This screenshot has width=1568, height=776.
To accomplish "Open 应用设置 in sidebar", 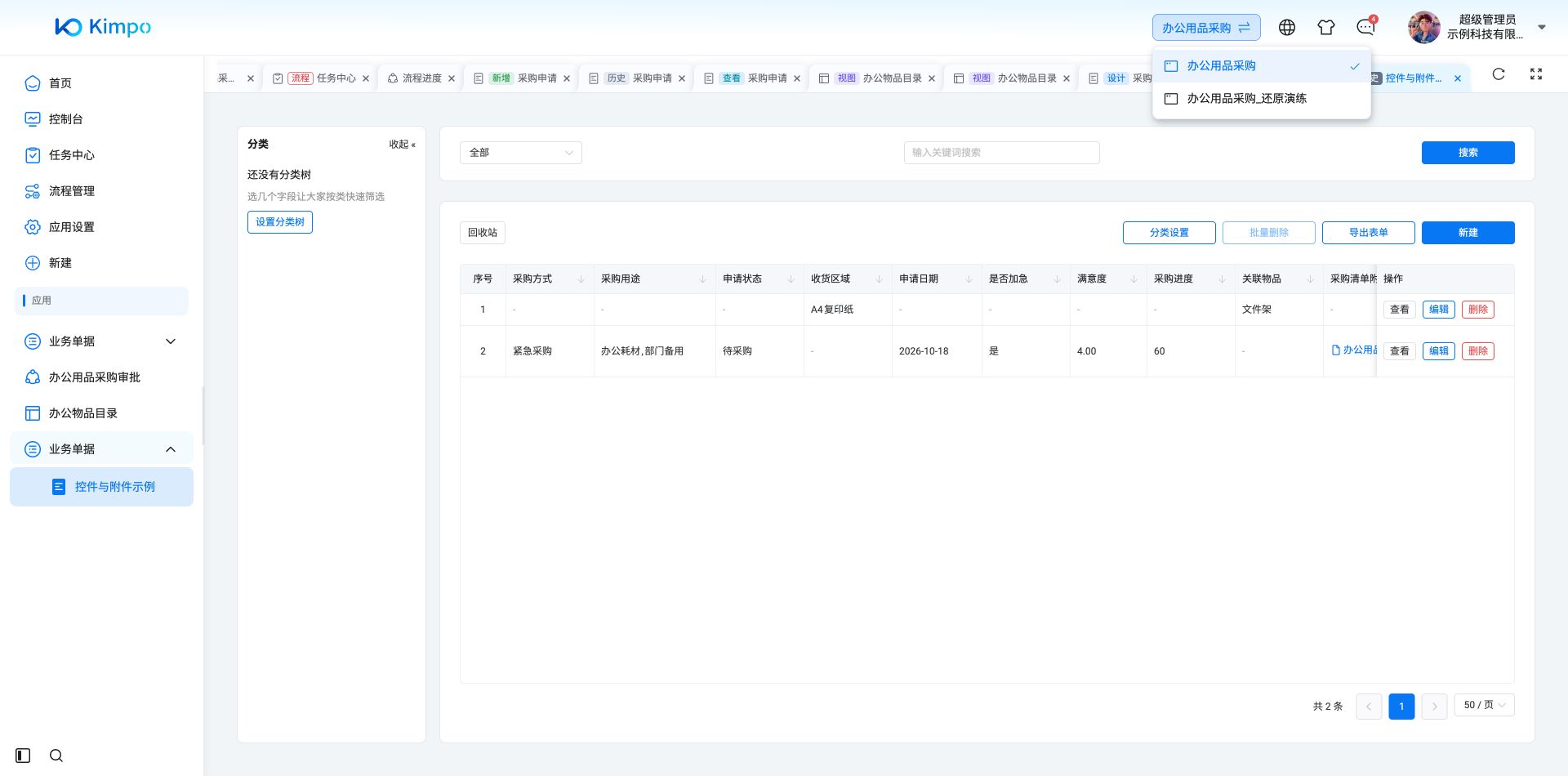I will 101,227.
